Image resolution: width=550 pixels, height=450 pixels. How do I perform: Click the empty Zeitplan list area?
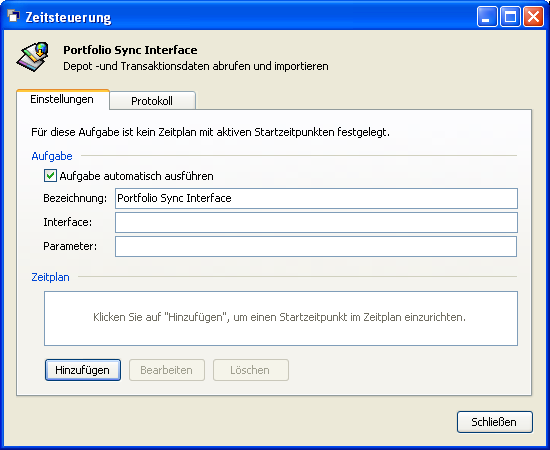[281, 318]
